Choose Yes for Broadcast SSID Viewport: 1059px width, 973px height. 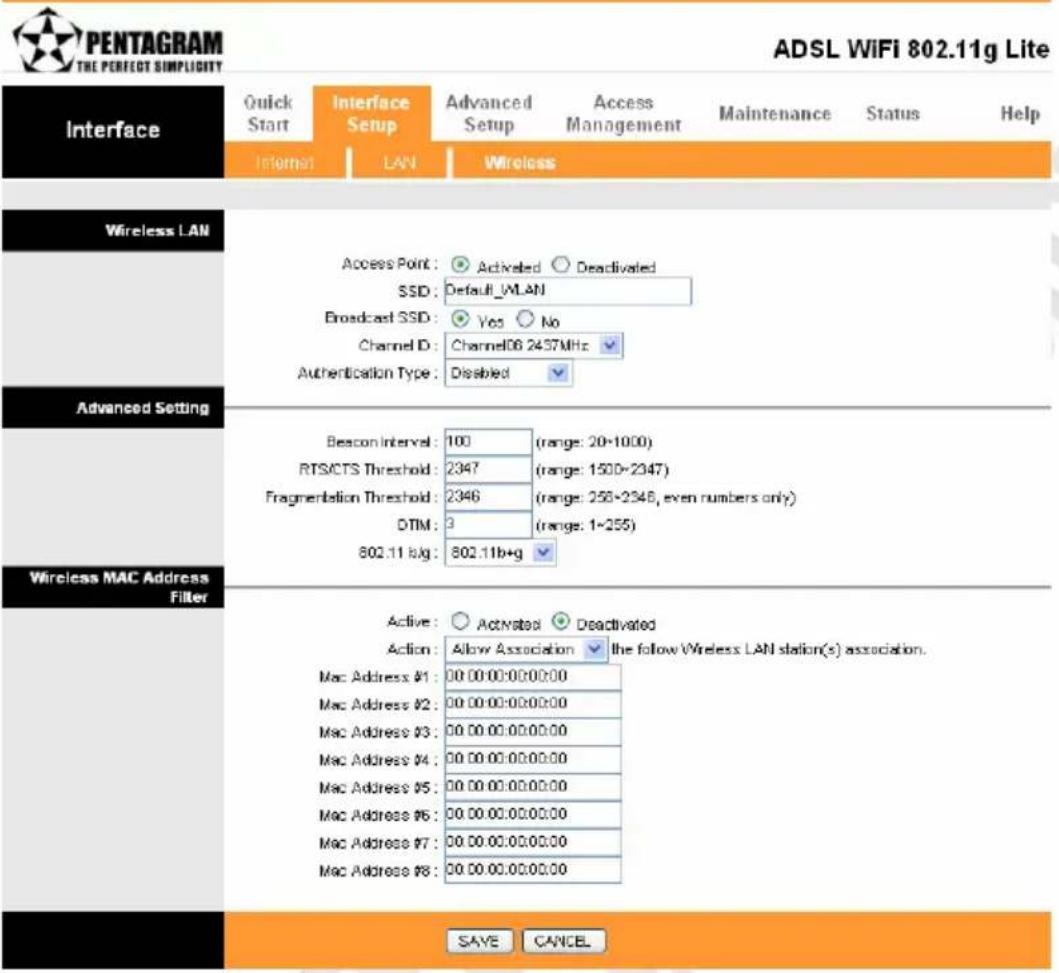460,318
